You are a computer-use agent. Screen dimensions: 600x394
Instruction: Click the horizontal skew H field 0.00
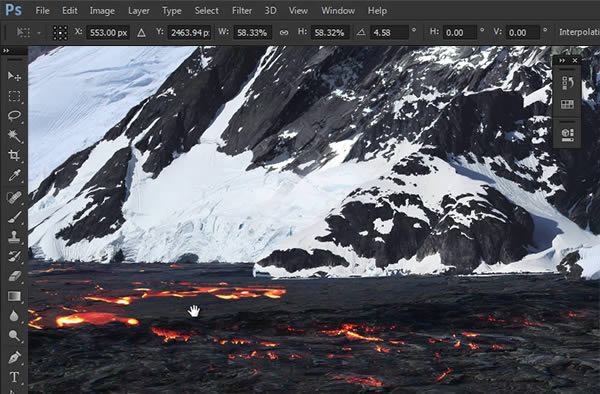460,33
